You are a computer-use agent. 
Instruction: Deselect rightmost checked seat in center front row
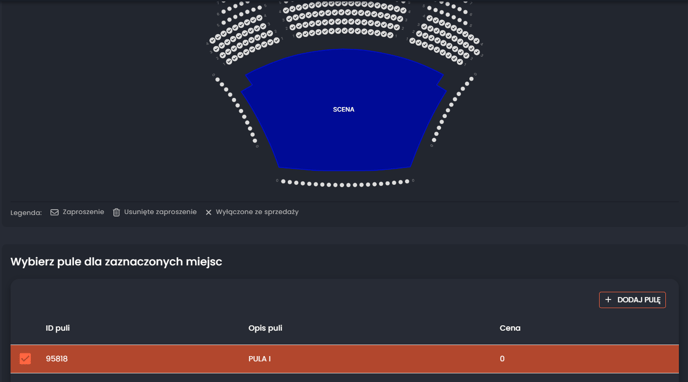pyautogui.click(x=391, y=35)
